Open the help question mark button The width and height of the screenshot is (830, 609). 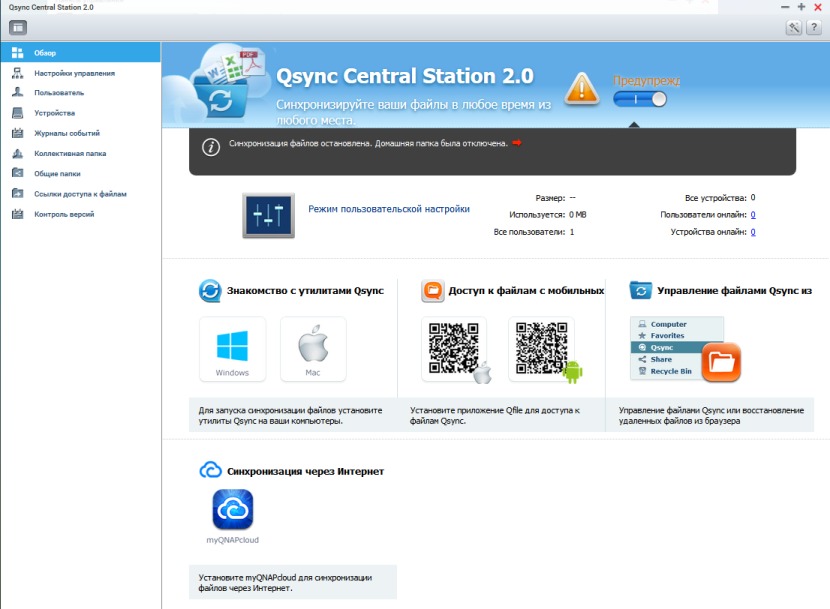(x=814, y=28)
